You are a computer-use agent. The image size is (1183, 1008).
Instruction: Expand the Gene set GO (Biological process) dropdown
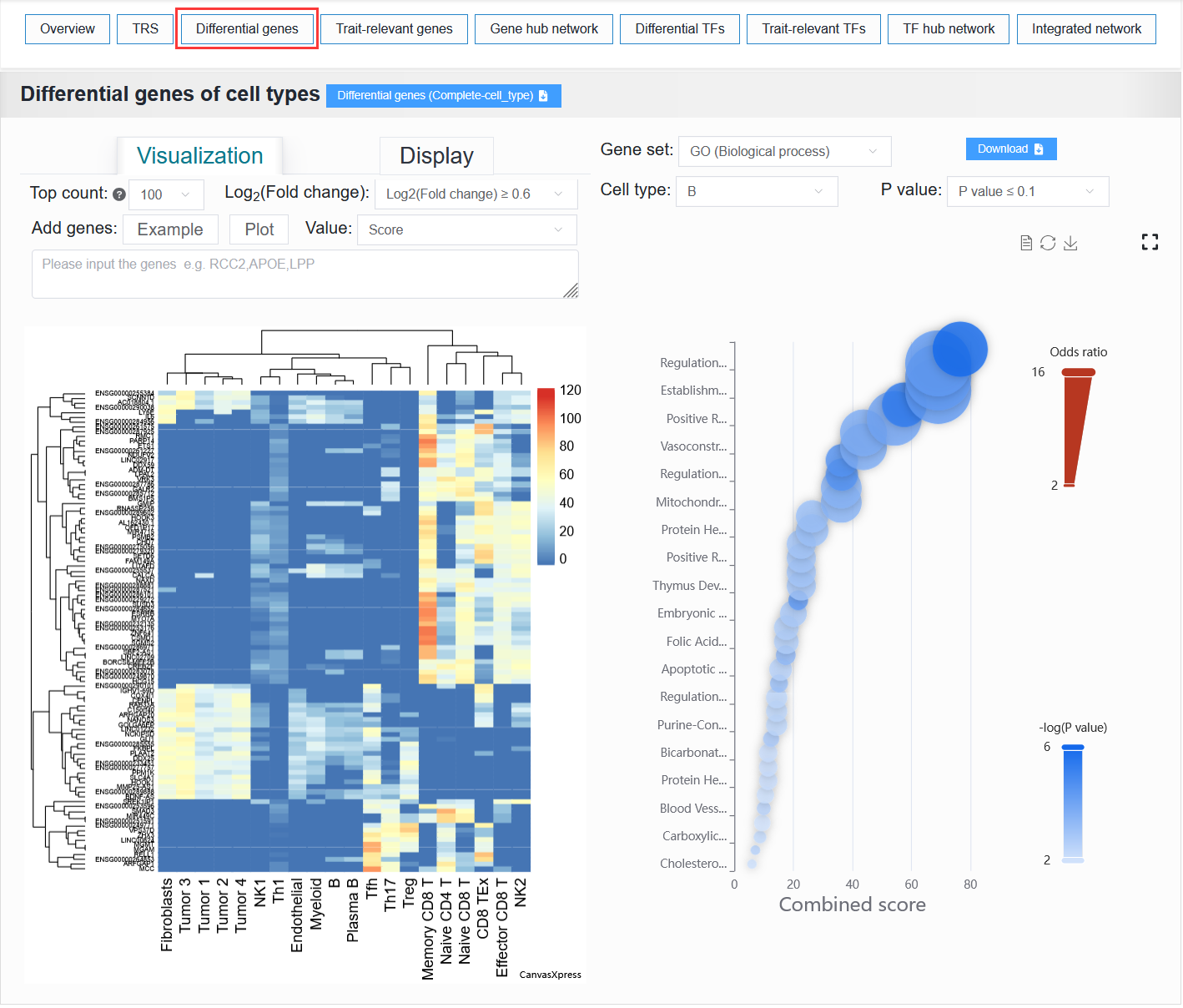(x=785, y=151)
